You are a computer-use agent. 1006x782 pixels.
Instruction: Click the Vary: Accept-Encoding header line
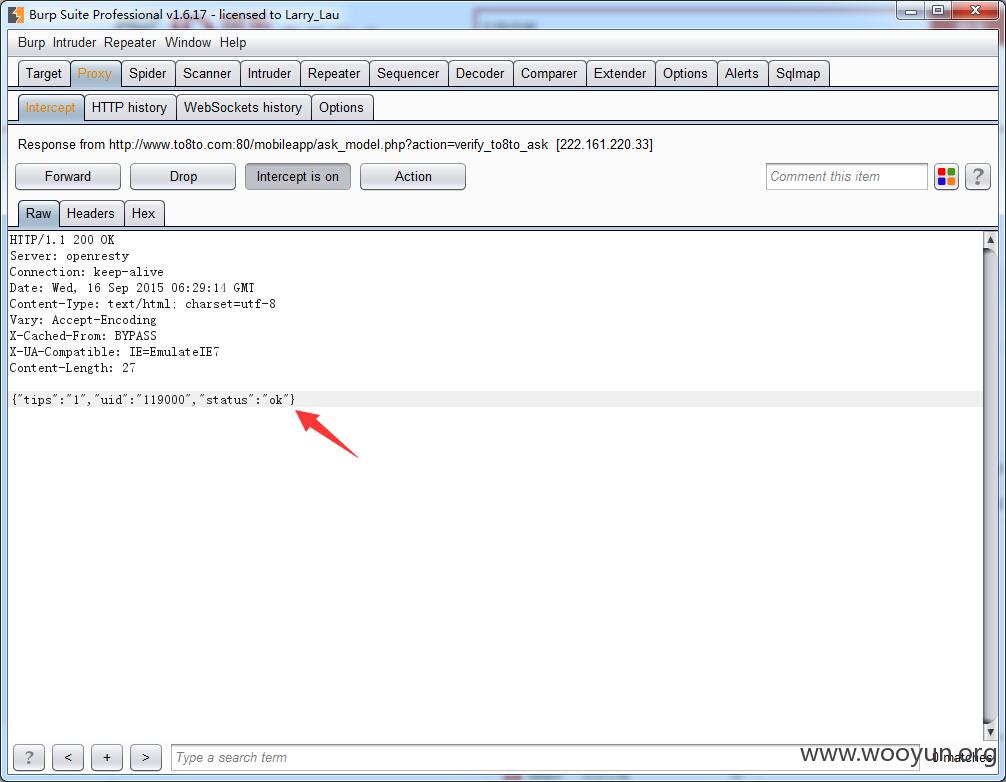pyautogui.click(x=83, y=320)
